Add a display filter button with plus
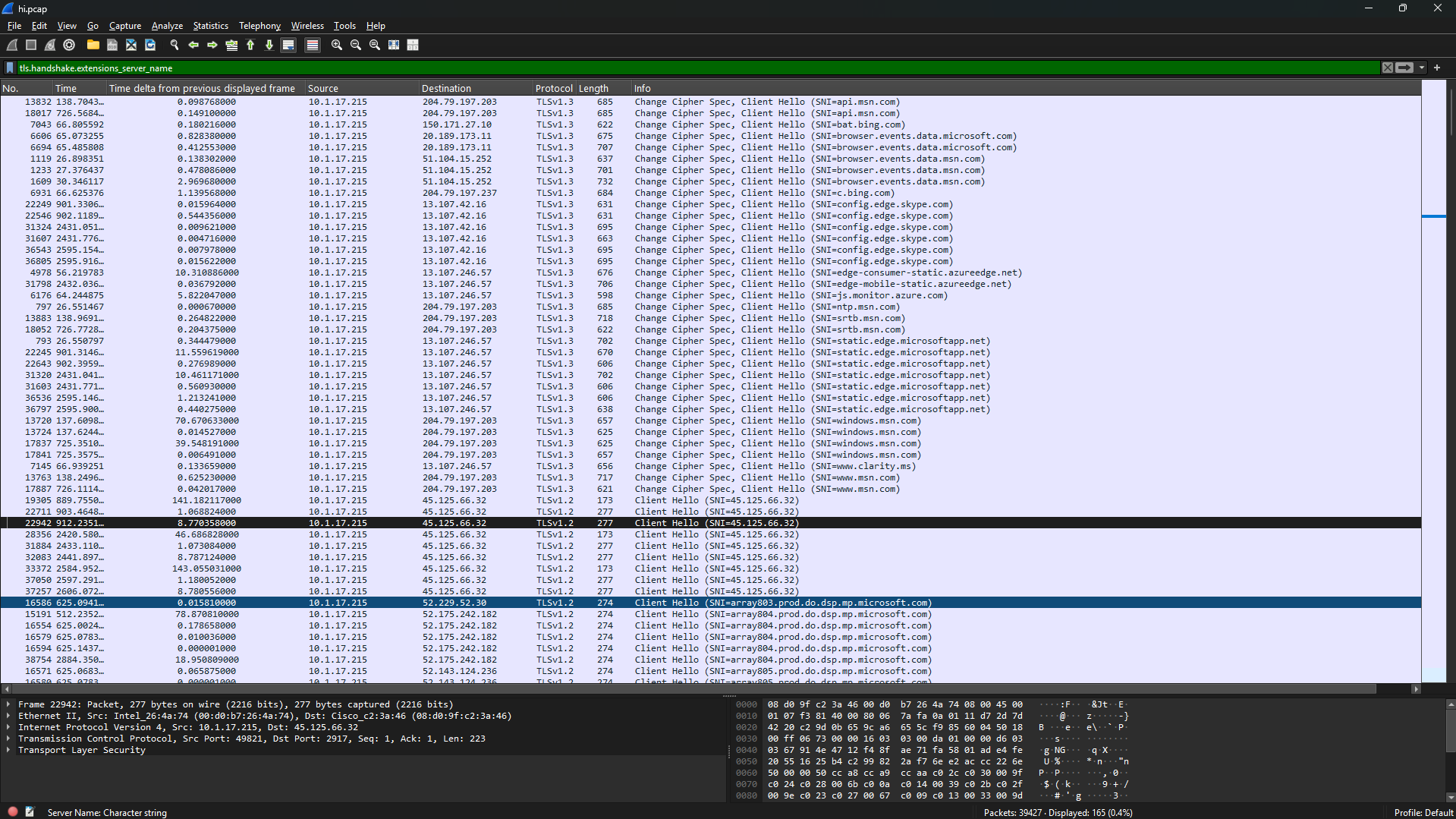 [x=1437, y=68]
